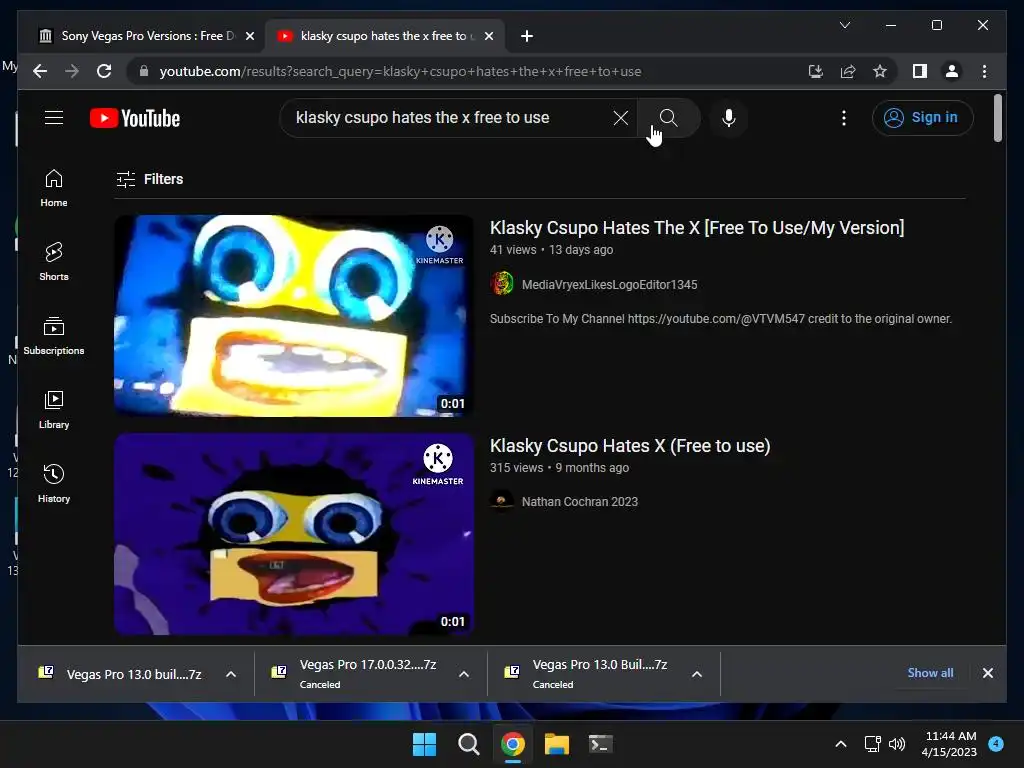Click Show all downloads
The width and height of the screenshot is (1024, 768).
tap(930, 673)
